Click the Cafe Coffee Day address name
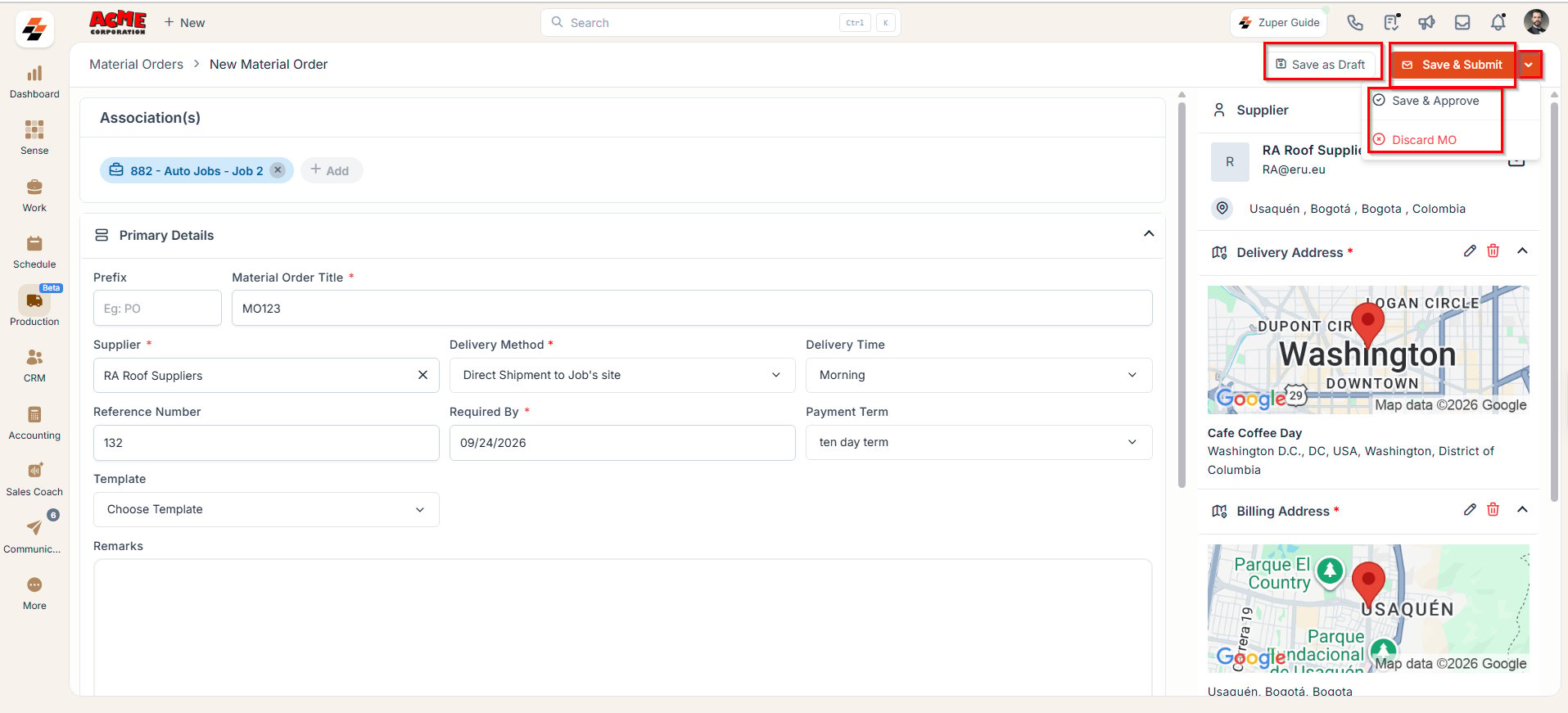Image resolution: width=1568 pixels, height=713 pixels. [1254, 432]
